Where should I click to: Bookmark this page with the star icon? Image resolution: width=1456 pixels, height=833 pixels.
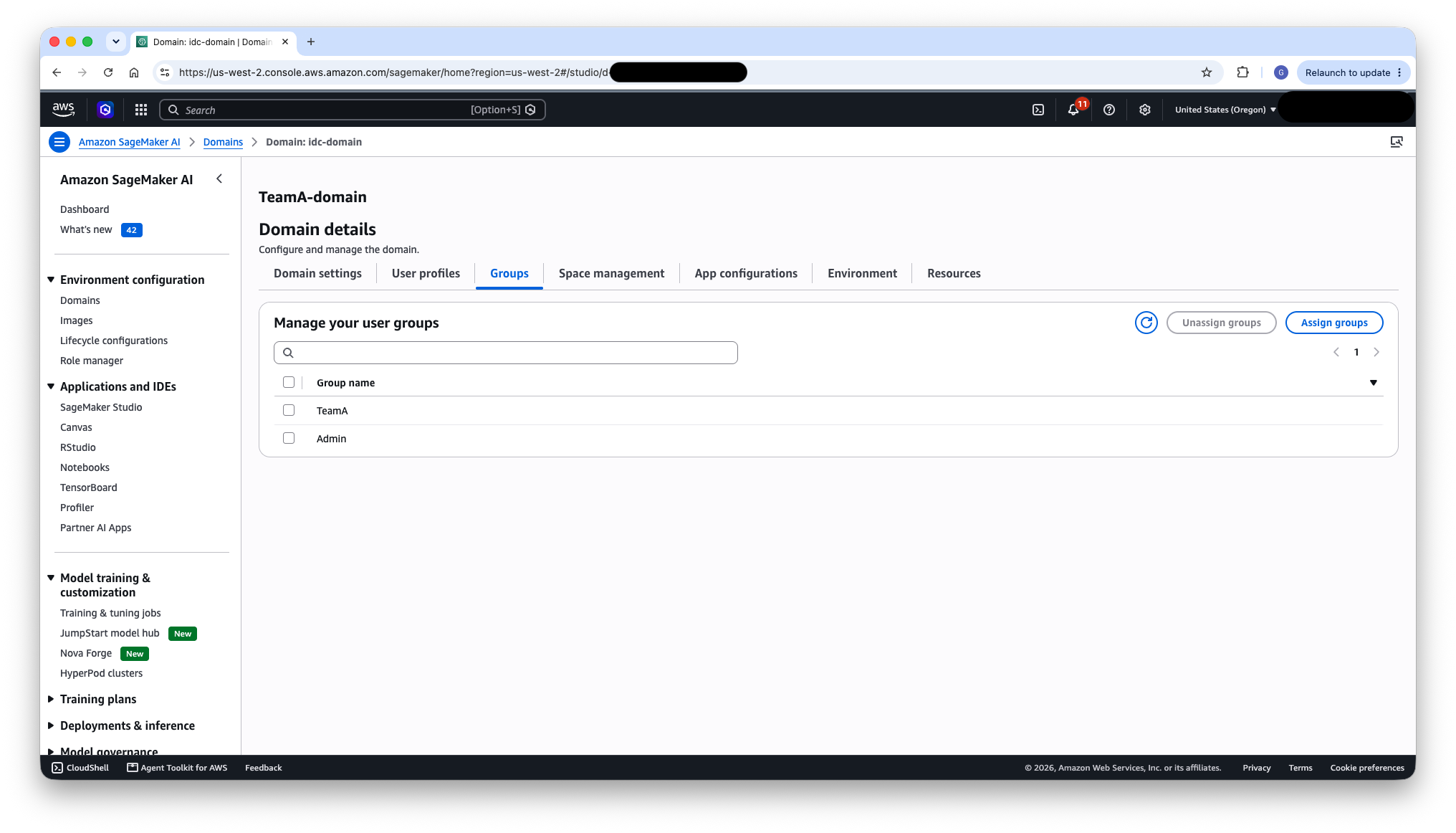[x=1207, y=72]
